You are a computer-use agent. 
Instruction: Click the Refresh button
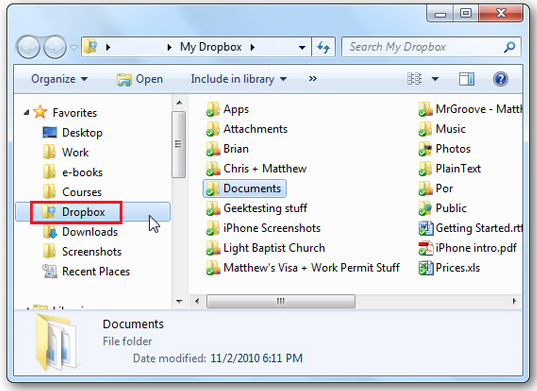point(323,47)
